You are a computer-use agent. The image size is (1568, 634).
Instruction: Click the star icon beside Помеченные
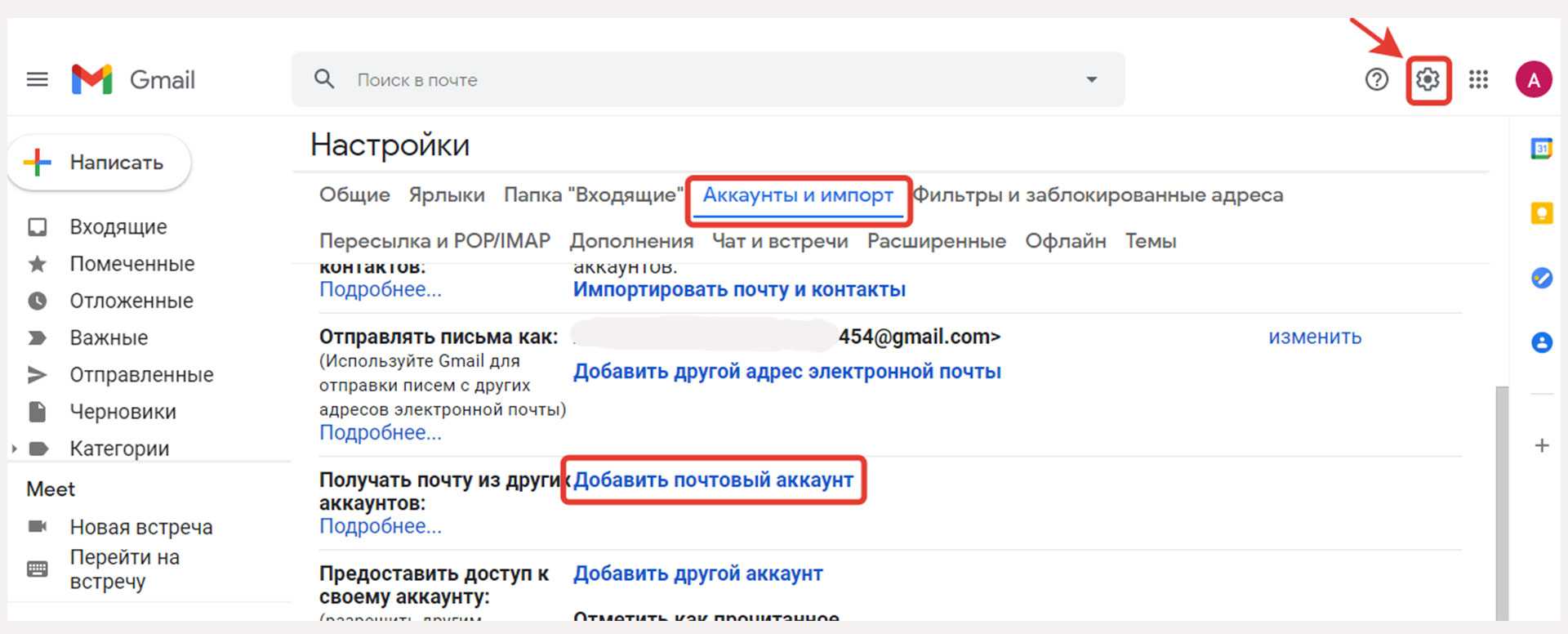pyautogui.click(x=37, y=264)
